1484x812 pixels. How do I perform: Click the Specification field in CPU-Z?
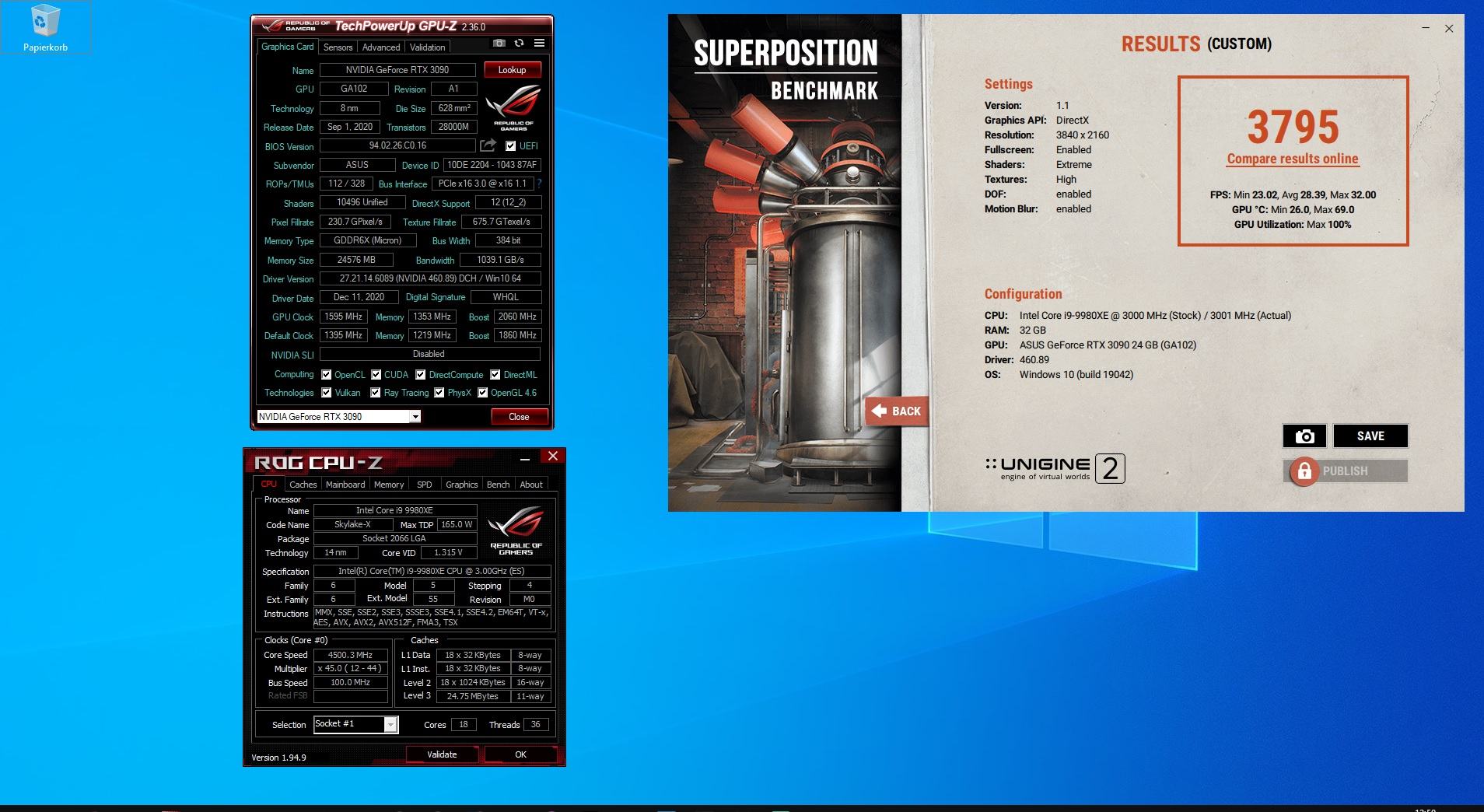[x=432, y=571]
